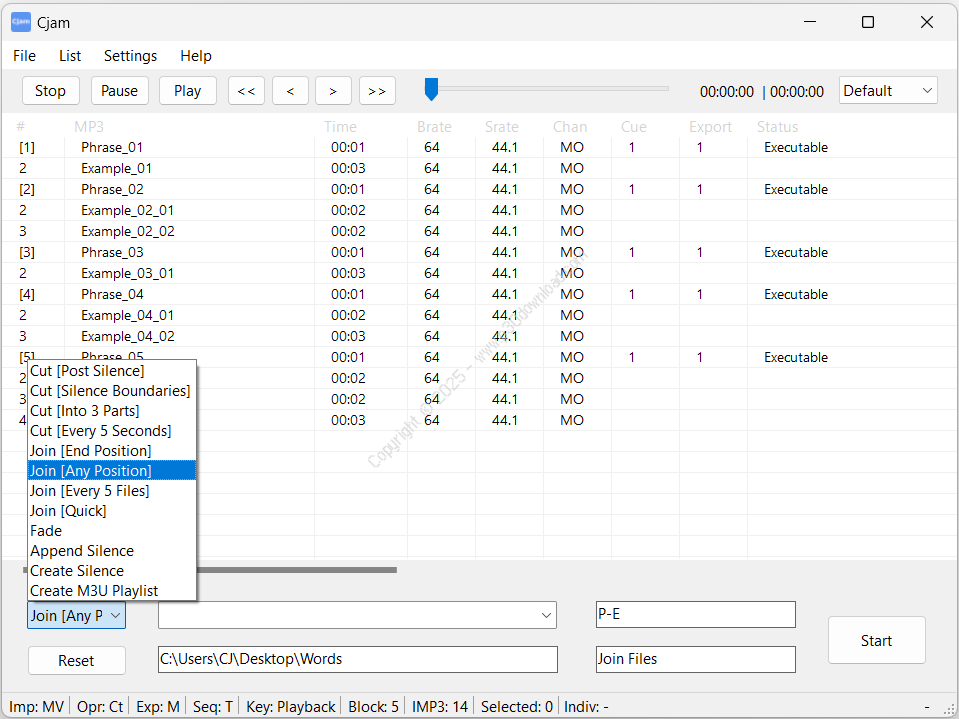Click the Cjam app icon in title bar

coord(20,22)
